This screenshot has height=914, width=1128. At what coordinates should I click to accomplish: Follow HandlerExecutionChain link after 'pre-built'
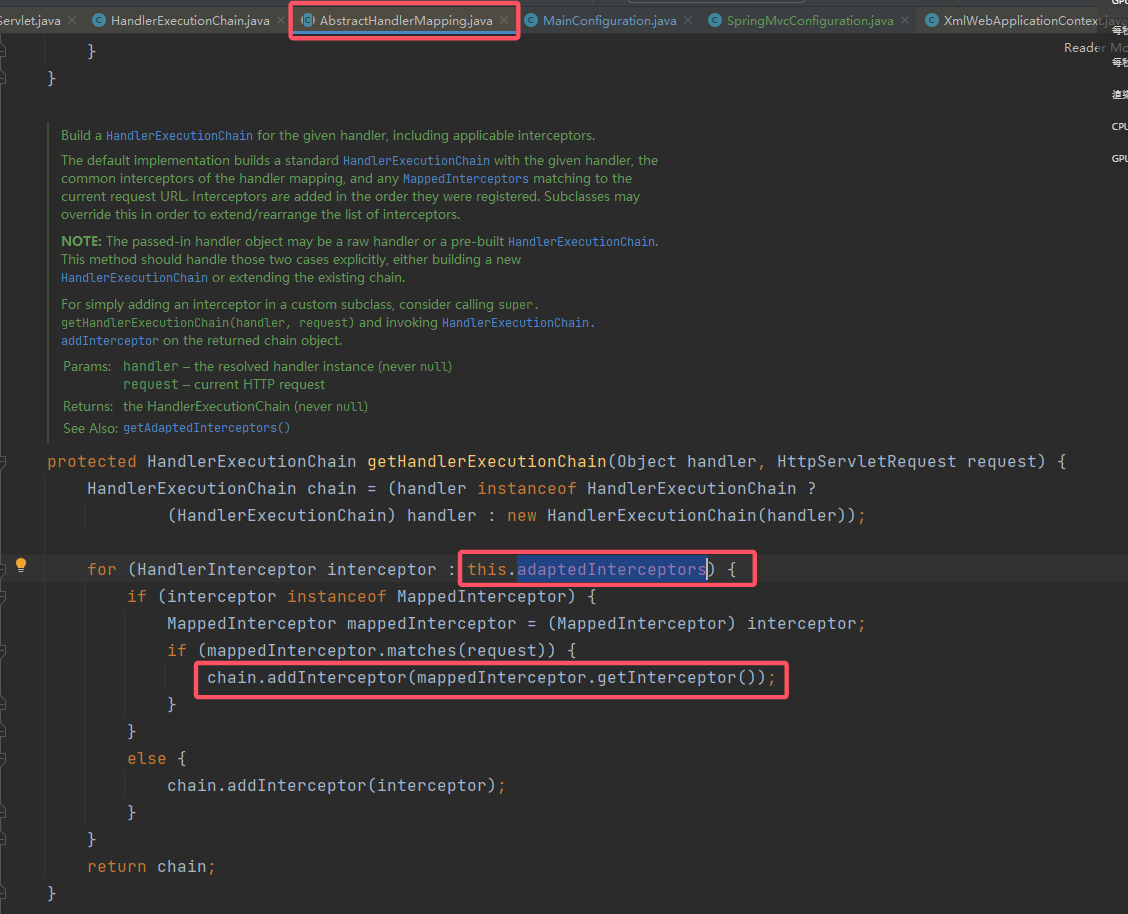click(x=581, y=242)
